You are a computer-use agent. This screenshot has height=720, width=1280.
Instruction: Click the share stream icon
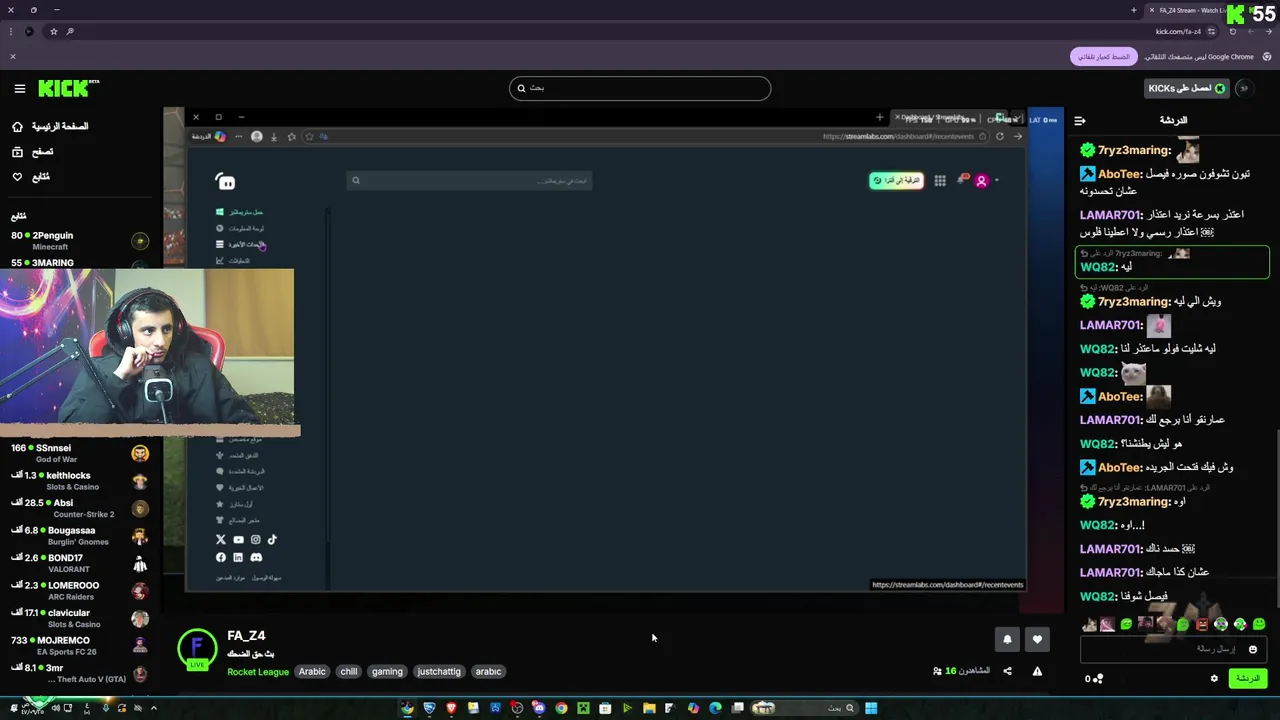(1007, 671)
